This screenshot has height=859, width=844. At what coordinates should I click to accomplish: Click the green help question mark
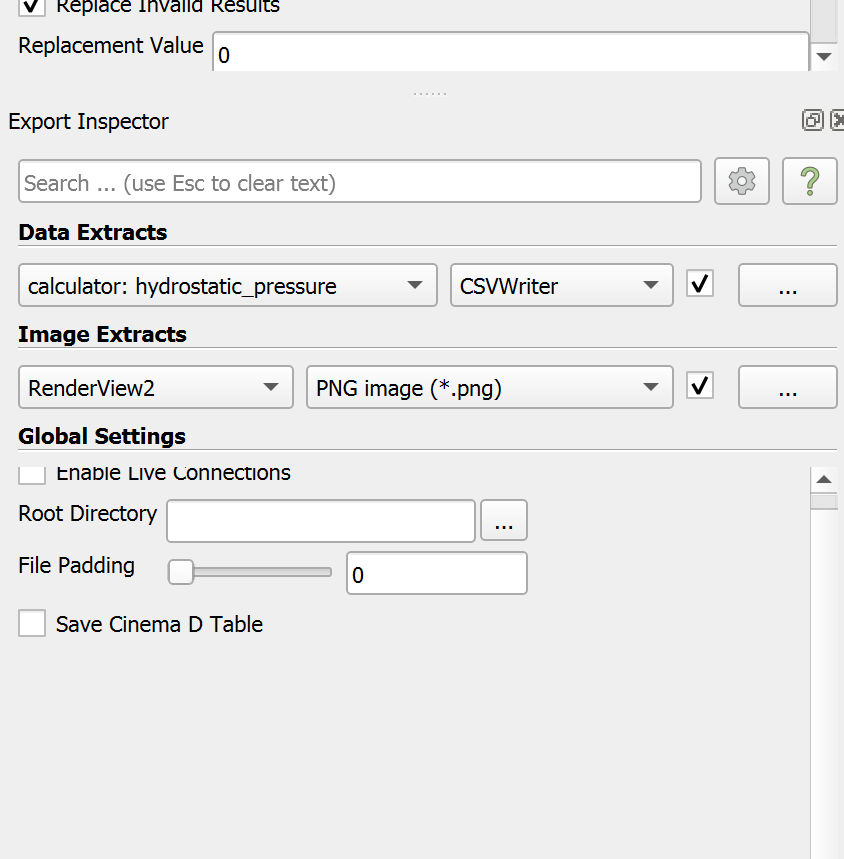click(x=809, y=181)
